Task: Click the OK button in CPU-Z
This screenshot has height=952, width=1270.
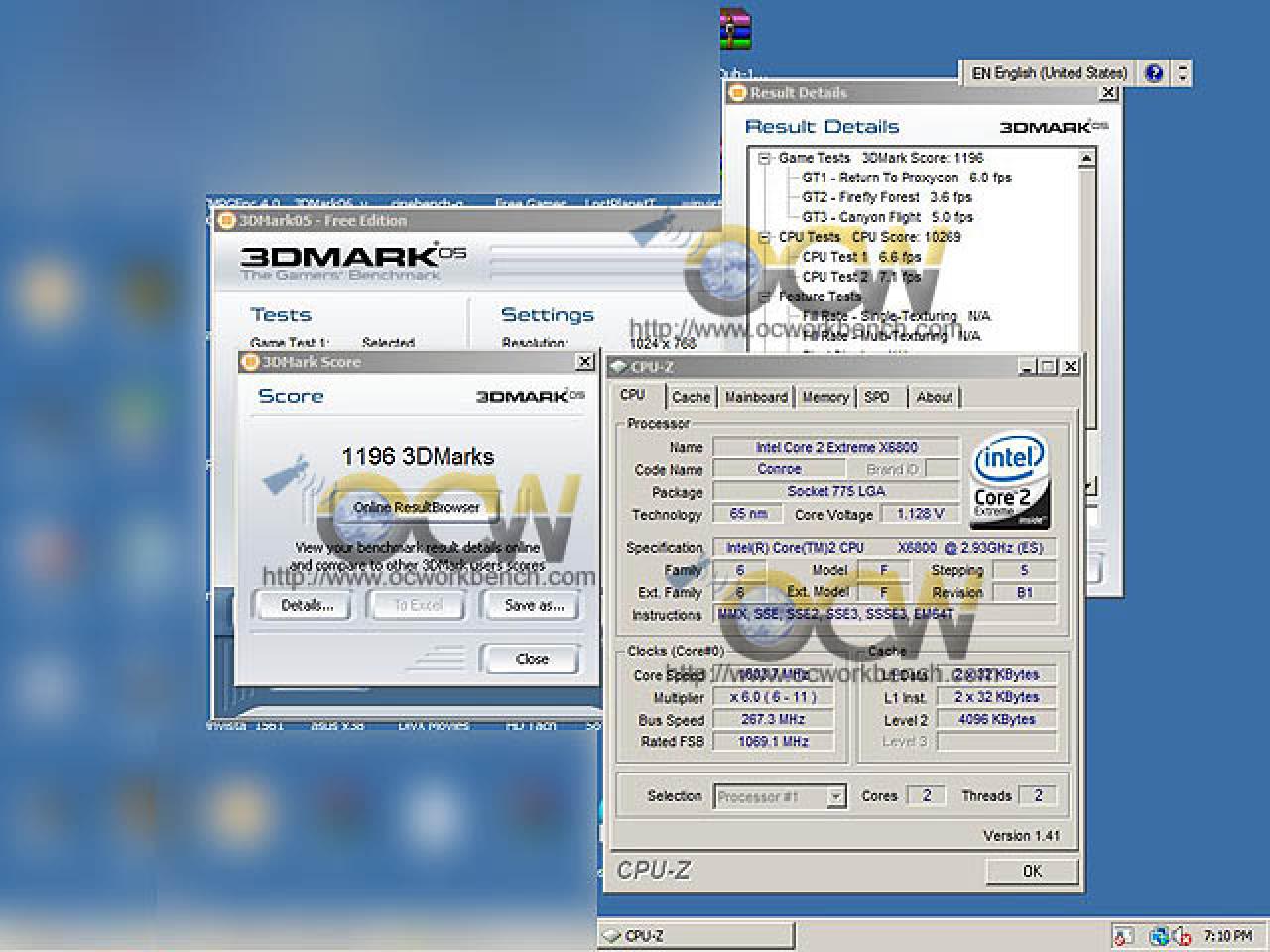Action: 1032,871
